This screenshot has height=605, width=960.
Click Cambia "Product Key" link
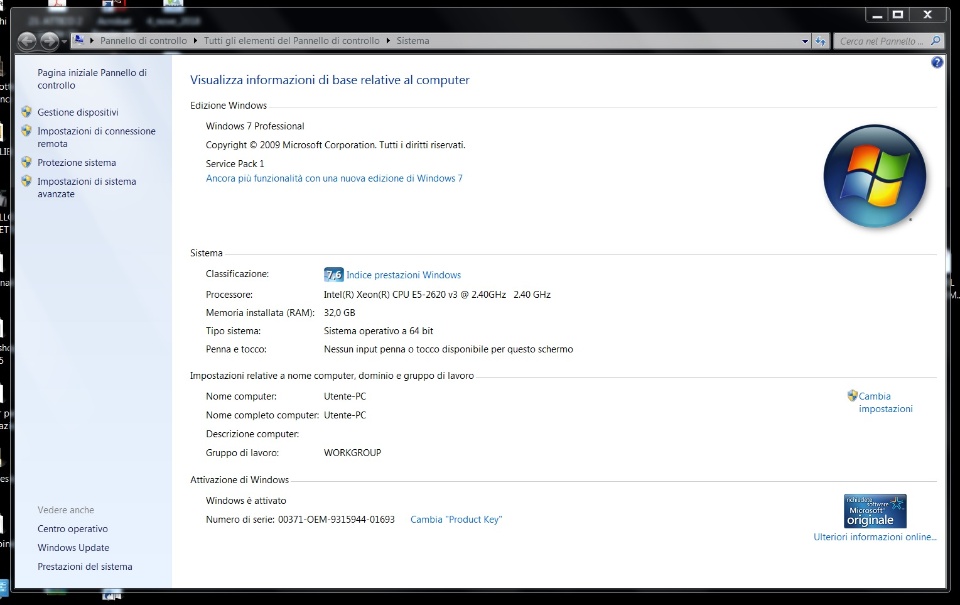click(x=456, y=519)
